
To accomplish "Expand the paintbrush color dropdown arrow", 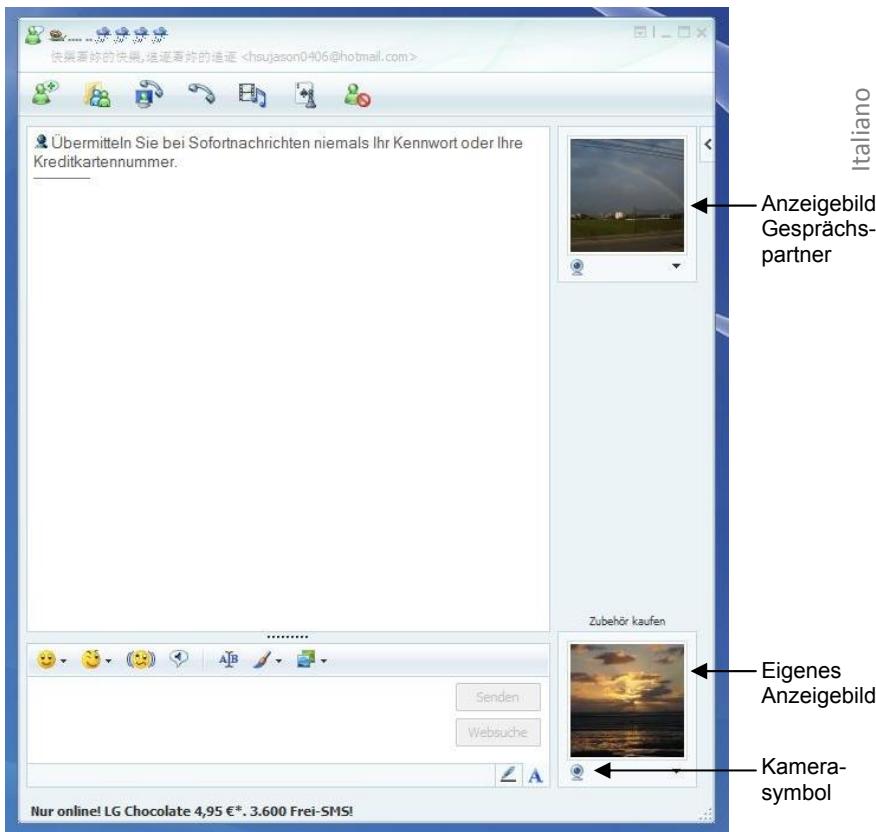I will point(278,661).
